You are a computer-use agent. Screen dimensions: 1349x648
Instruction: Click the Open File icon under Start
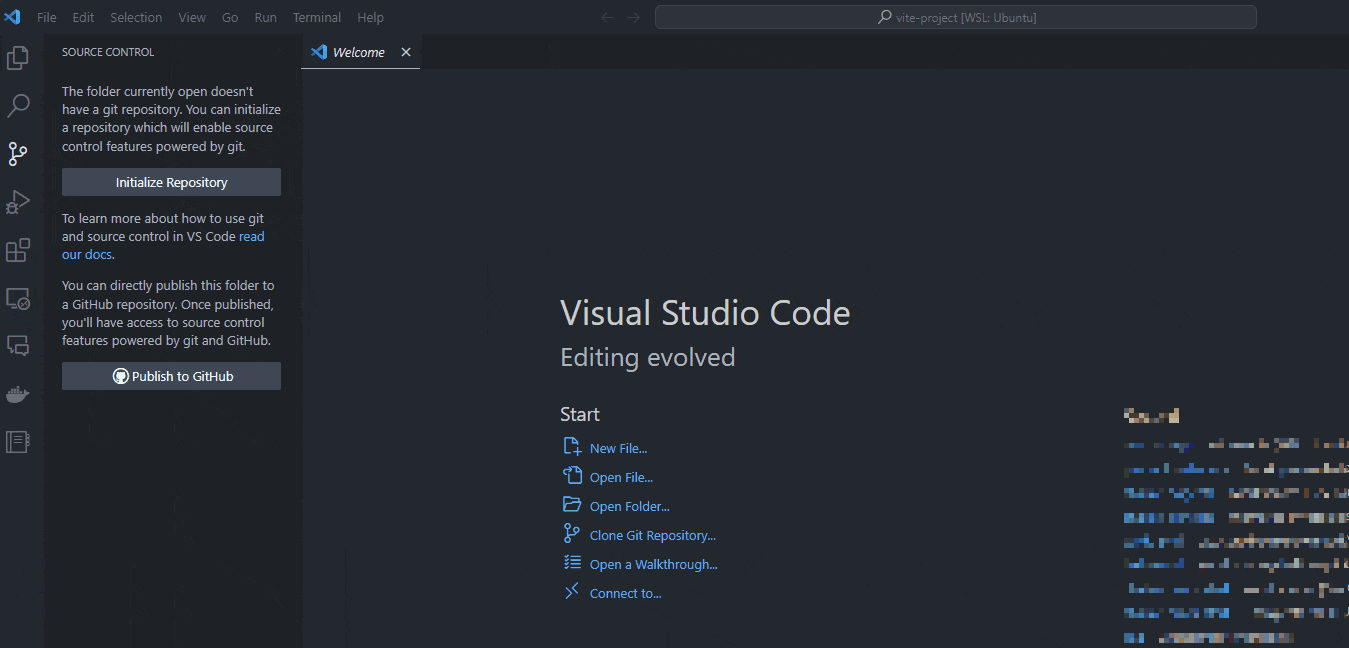coord(572,476)
